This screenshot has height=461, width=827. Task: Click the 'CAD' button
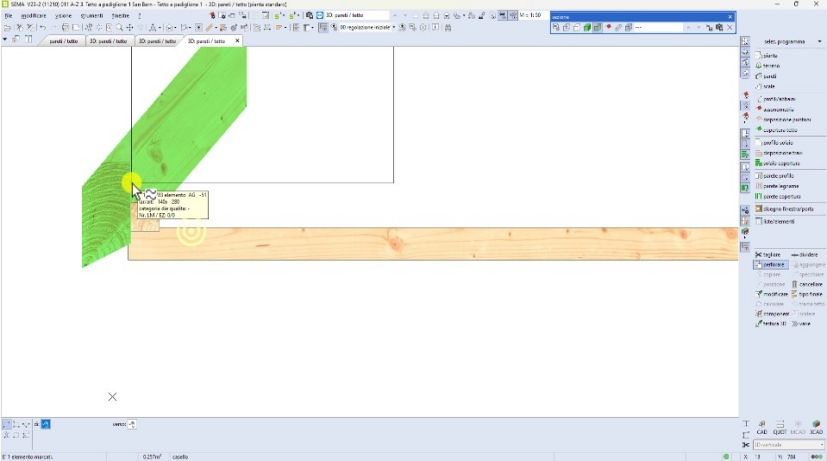coord(761,432)
